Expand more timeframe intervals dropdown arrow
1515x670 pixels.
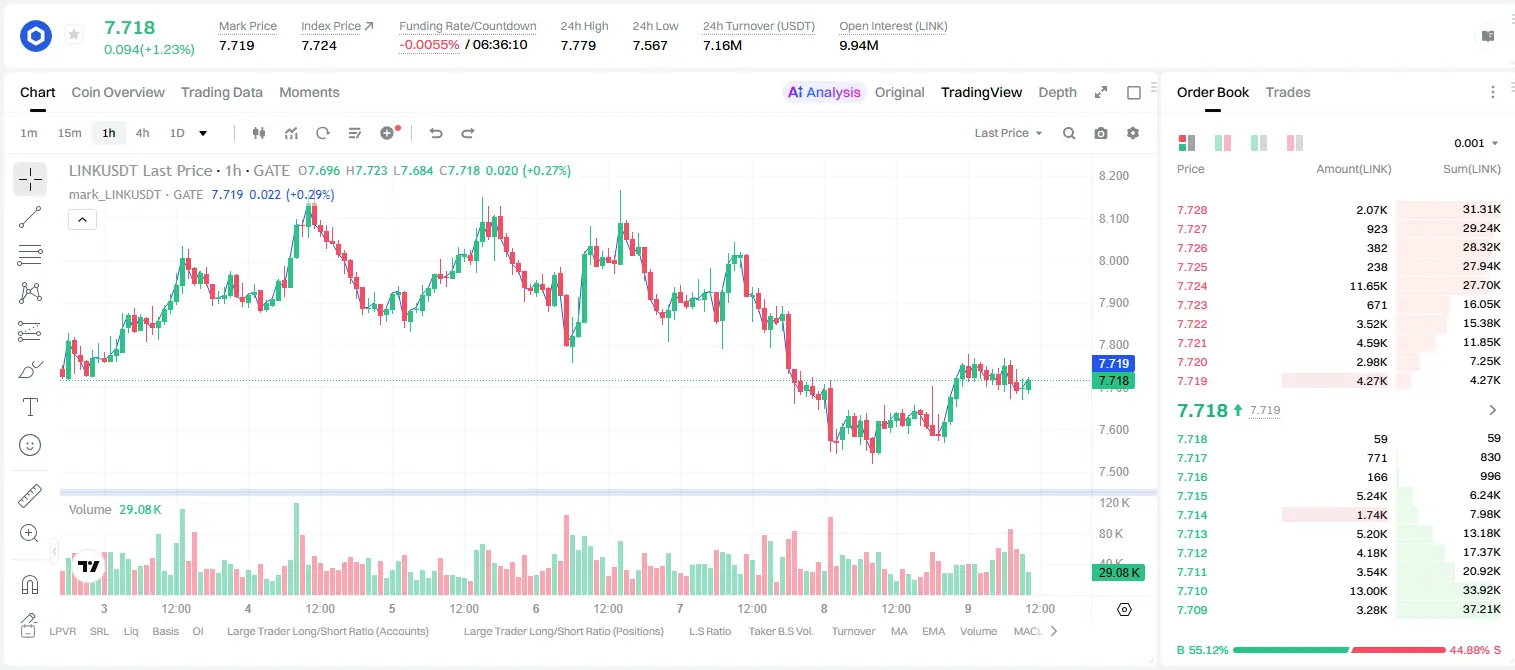(x=203, y=133)
